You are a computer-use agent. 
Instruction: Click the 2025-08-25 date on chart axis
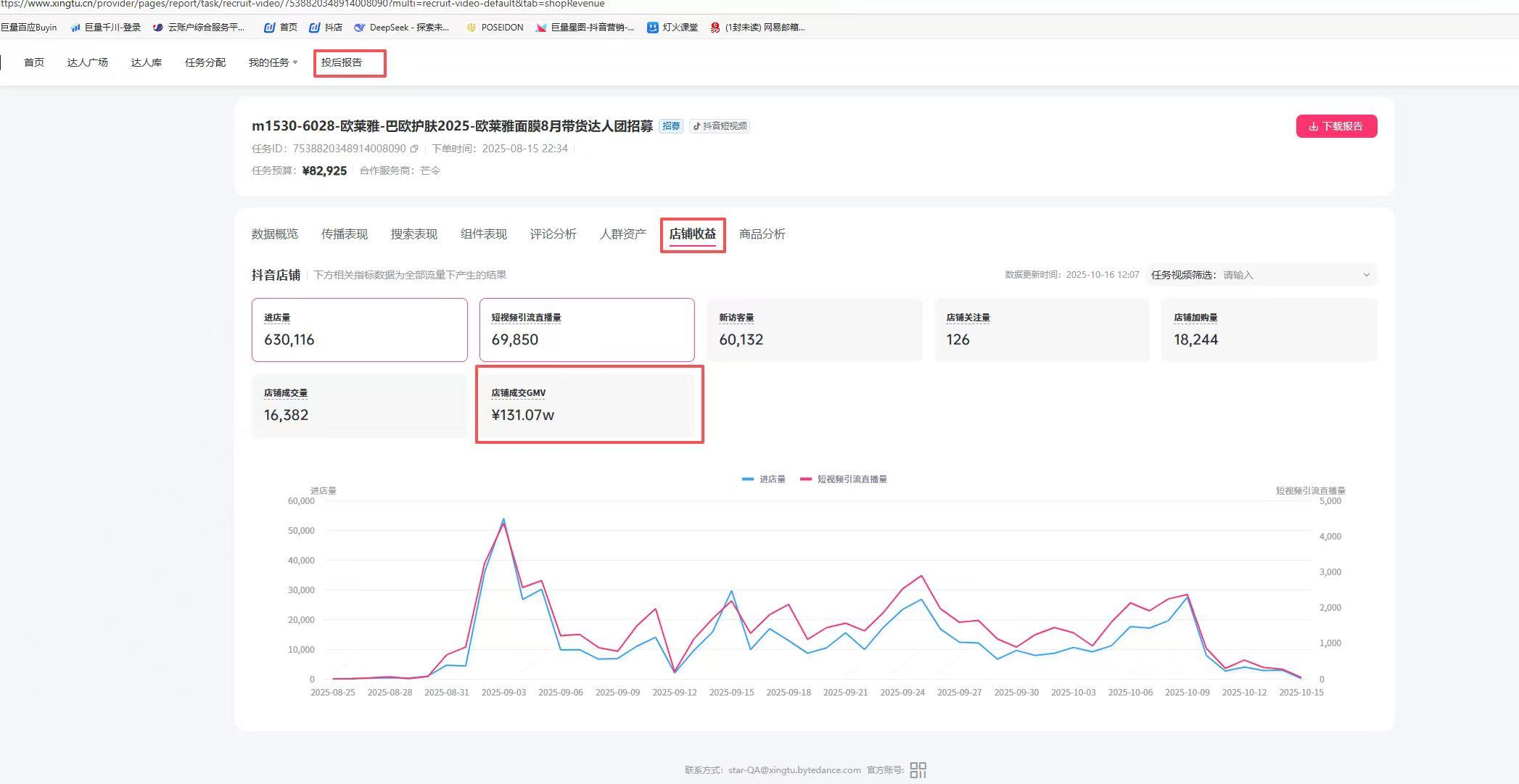[x=333, y=693]
